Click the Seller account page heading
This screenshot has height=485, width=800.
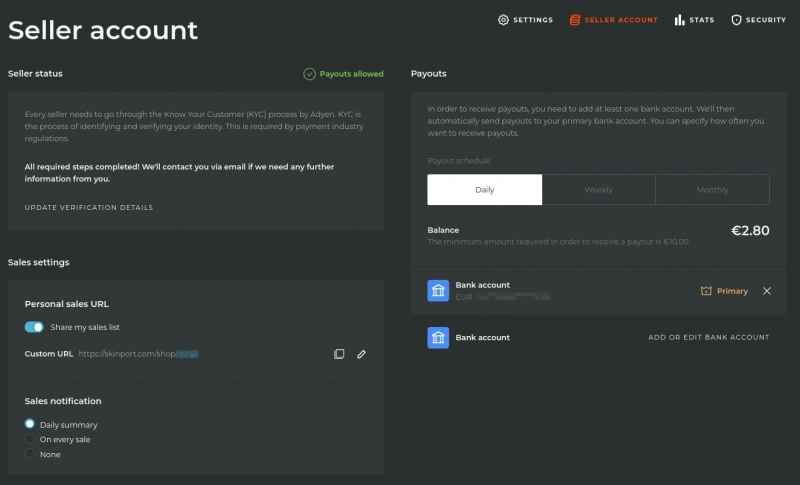pos(103,30)
